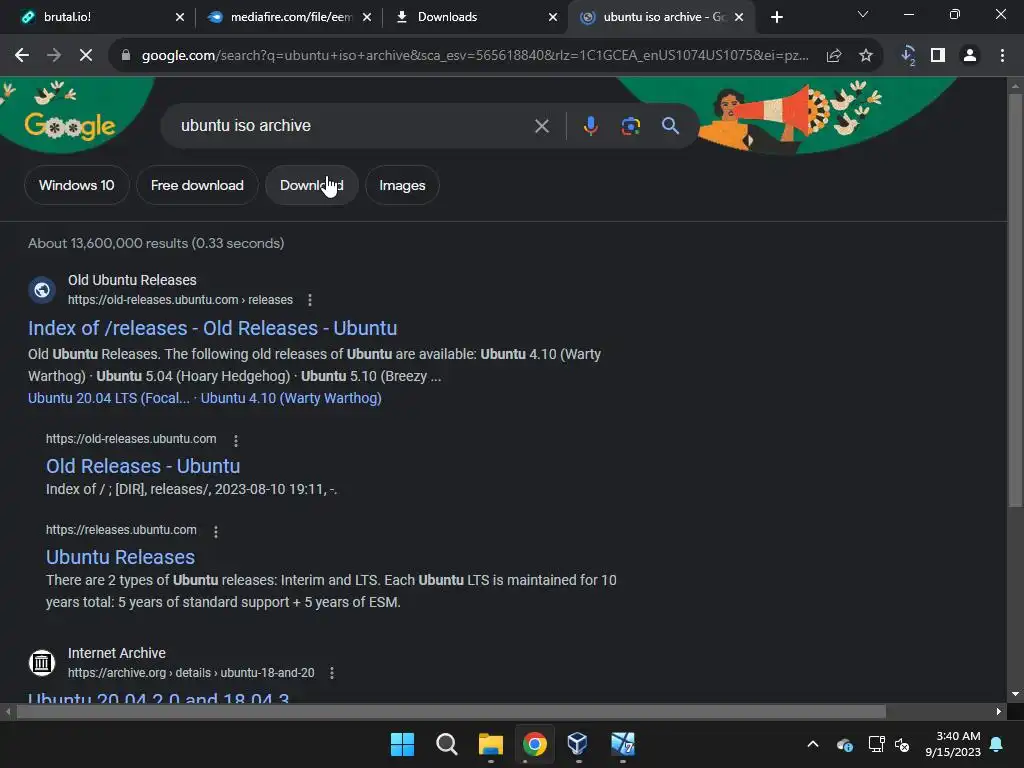
Task: Open more options for Old Ubuntu Releases result
Action: pyautogui.click(x=310, y=300)
